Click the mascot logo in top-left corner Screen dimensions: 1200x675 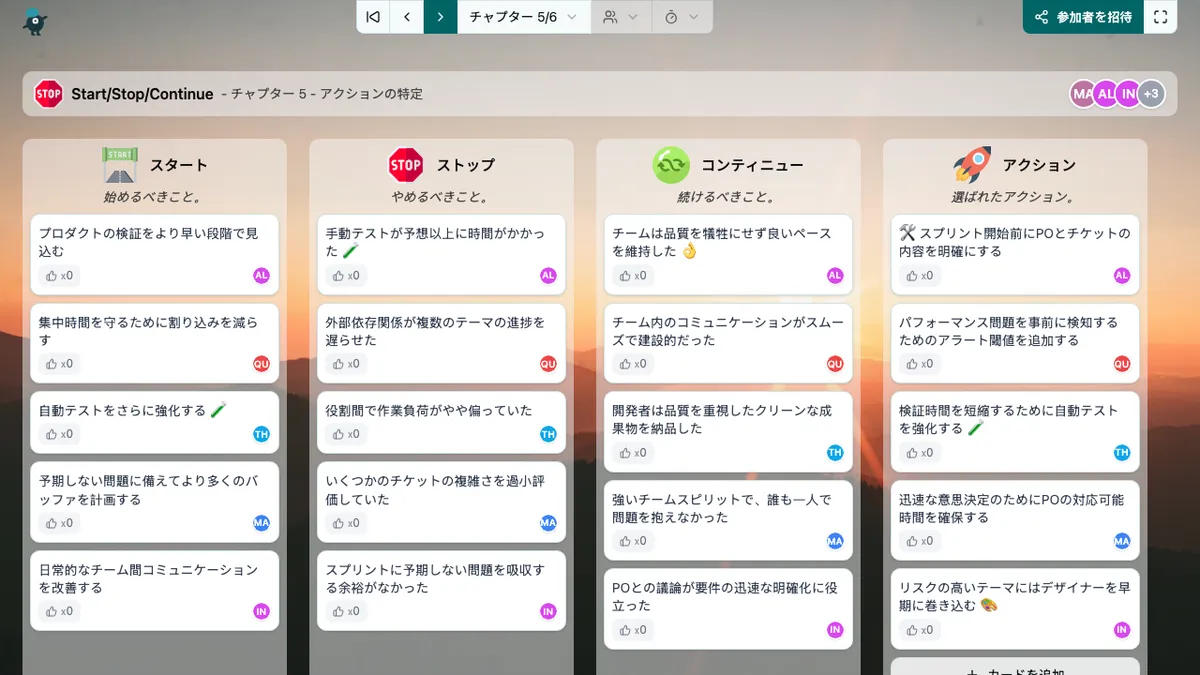point(36,20)
